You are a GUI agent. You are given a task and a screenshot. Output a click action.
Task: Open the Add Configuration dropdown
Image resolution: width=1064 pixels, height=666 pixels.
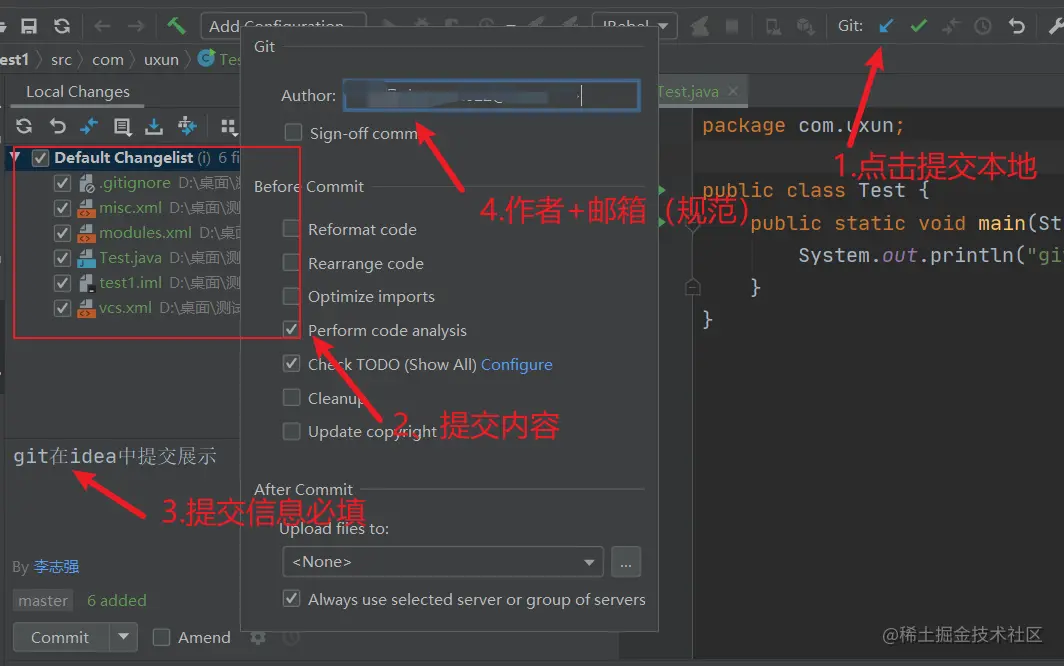pyautogui.click(x=284, y=26)
